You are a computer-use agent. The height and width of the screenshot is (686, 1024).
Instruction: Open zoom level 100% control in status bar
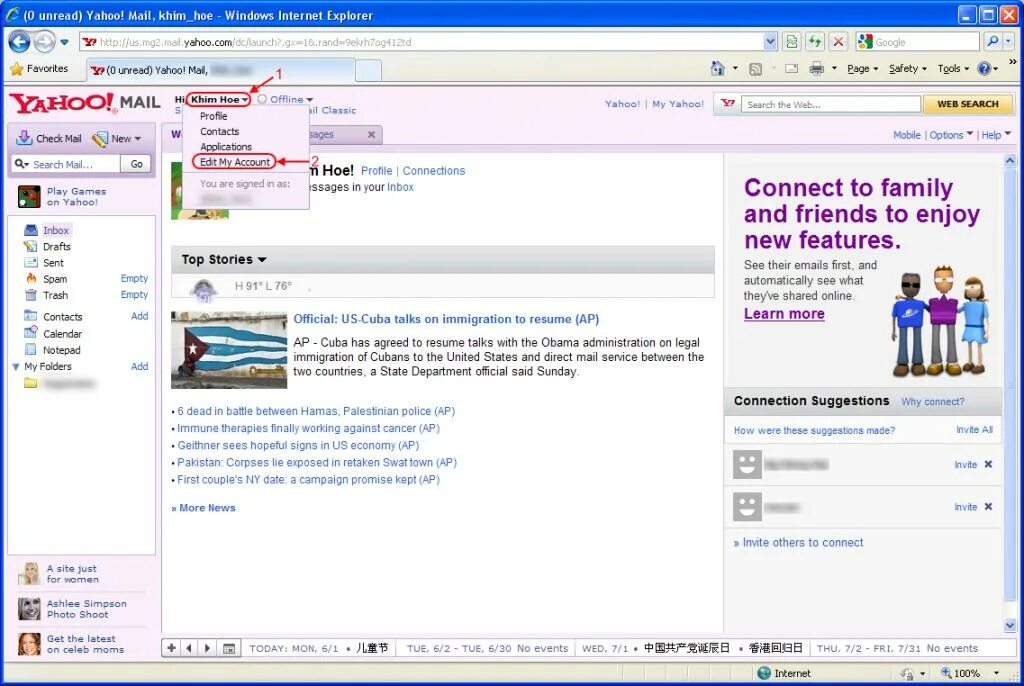(x=970, y=673)
